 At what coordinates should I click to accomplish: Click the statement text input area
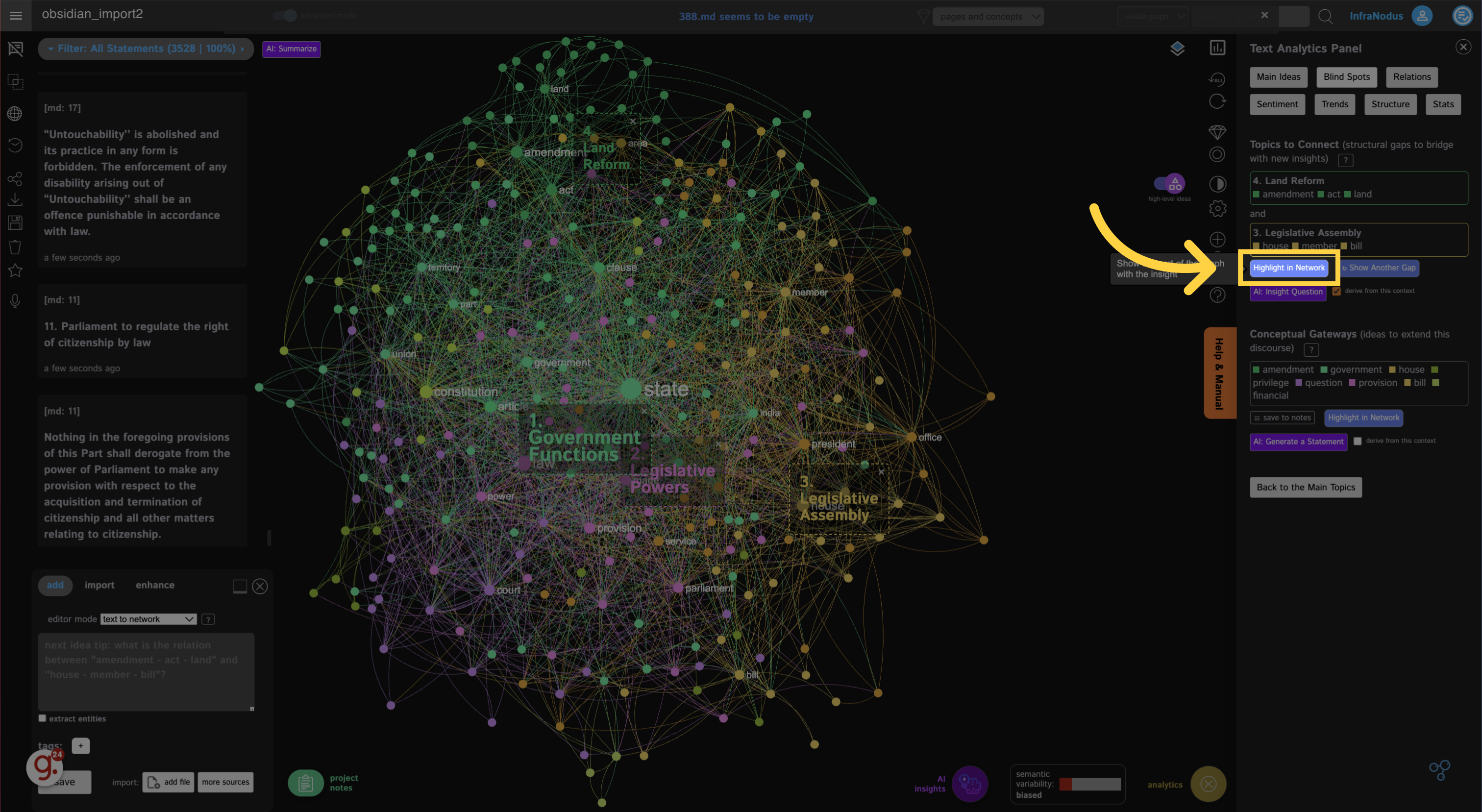coord(146,672)
